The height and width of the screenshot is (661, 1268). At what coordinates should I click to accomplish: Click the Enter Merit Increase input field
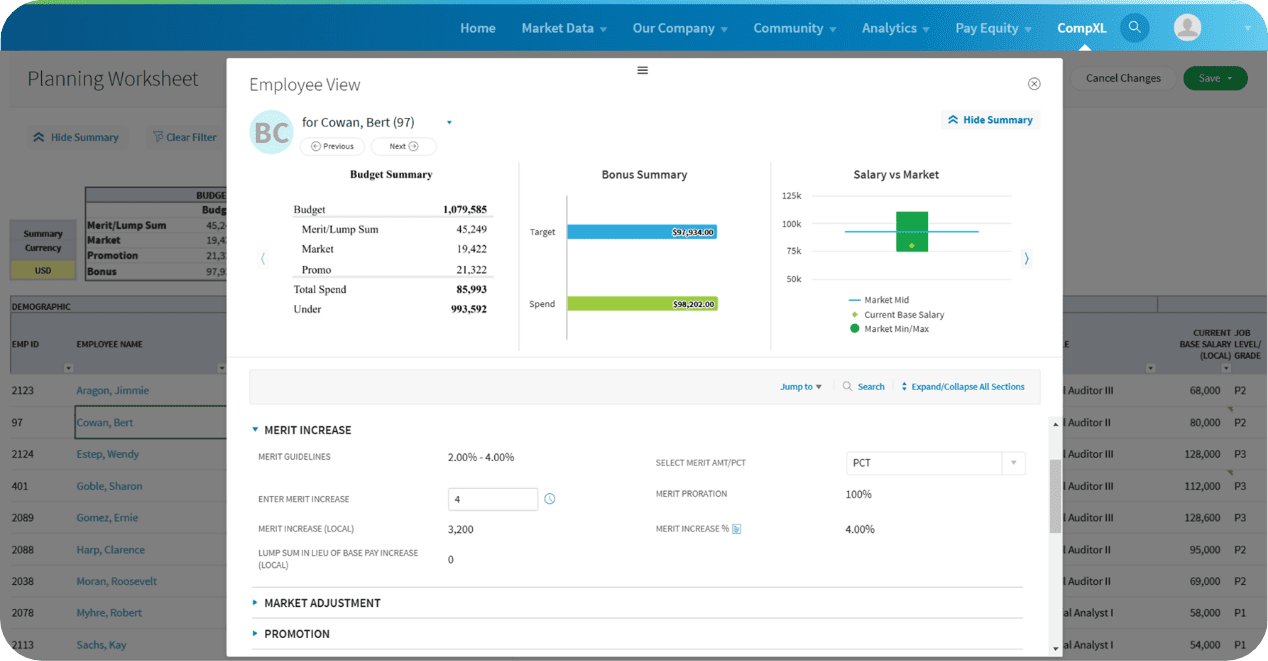tap(492, 499)
